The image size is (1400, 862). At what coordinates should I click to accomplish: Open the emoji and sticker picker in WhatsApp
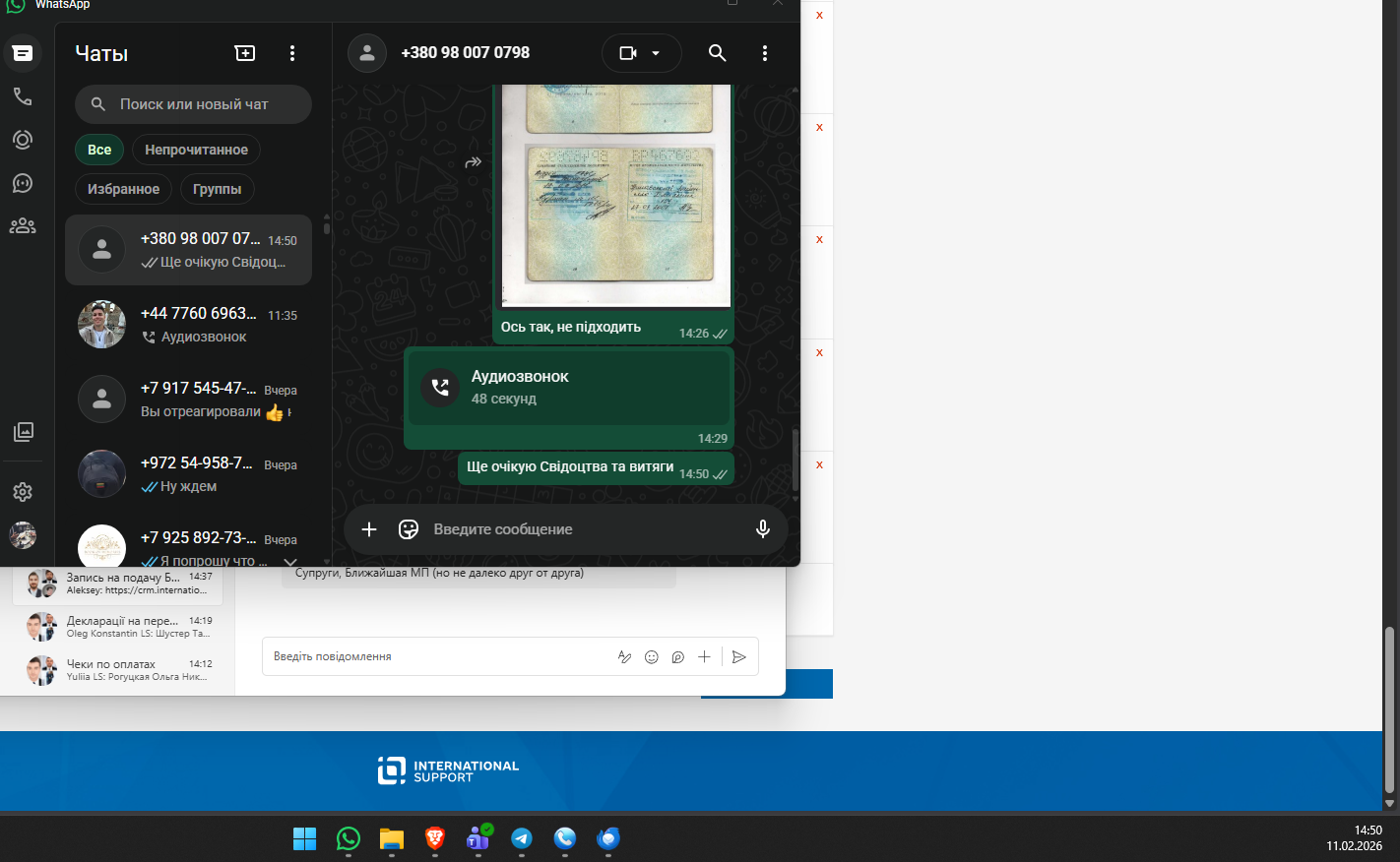click(x=409, y=529)
